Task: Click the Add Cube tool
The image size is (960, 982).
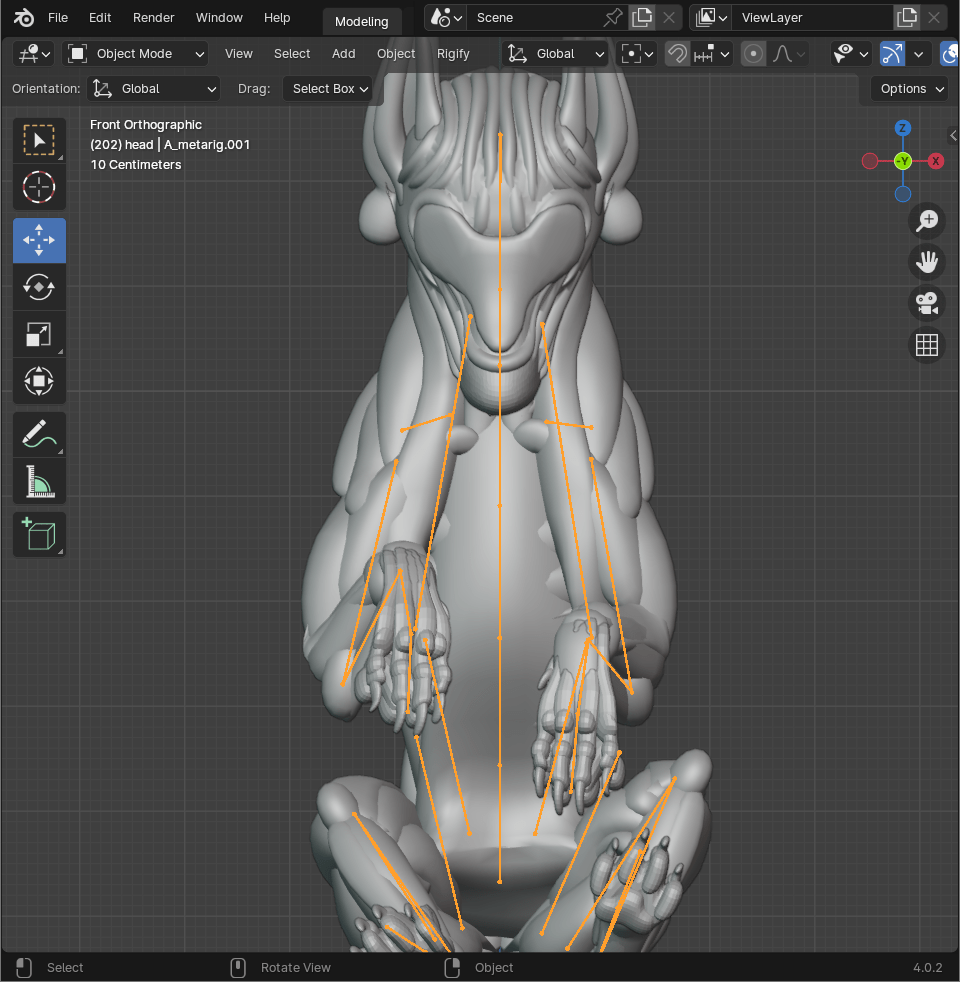Action: (39, 535)
